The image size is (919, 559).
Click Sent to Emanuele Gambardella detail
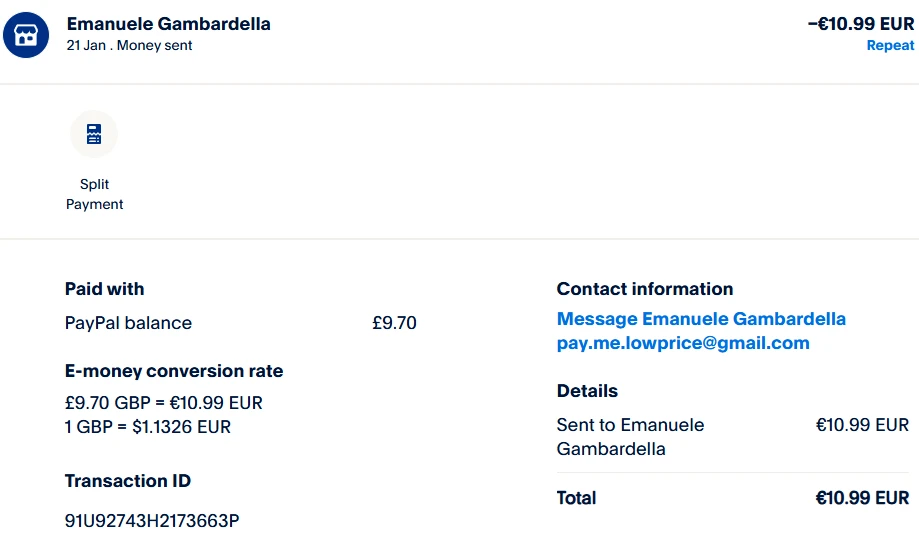[x=630, y=437]
